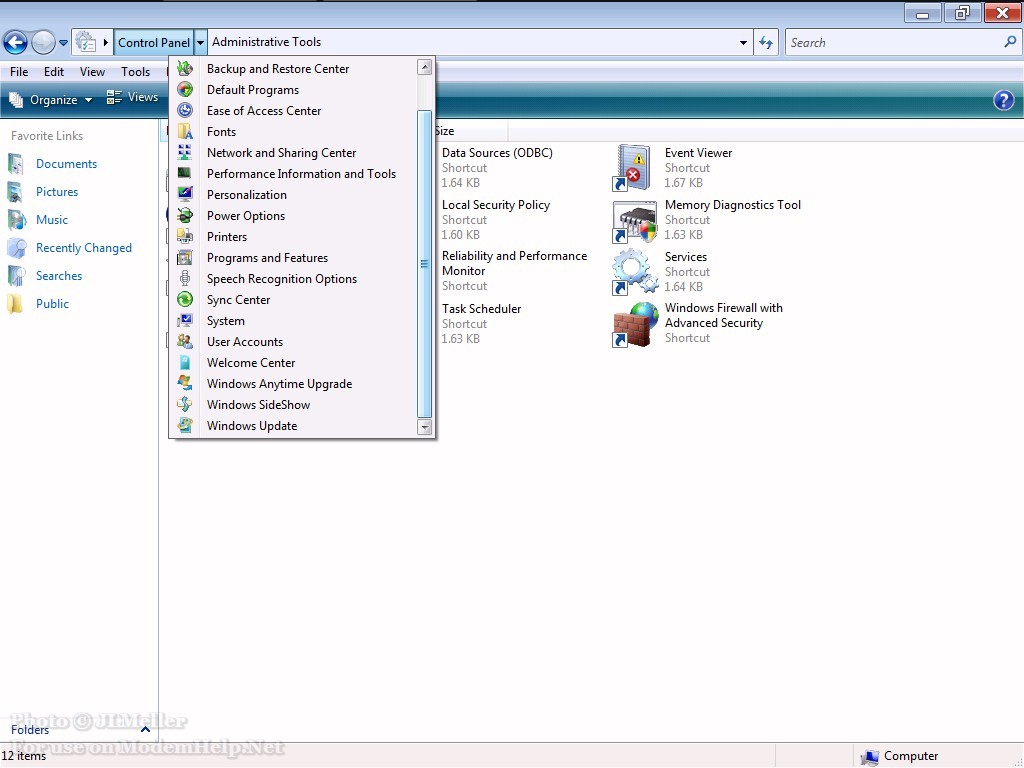
Task: Open the address bar history dropdown
Action: [x=743, y=42]
